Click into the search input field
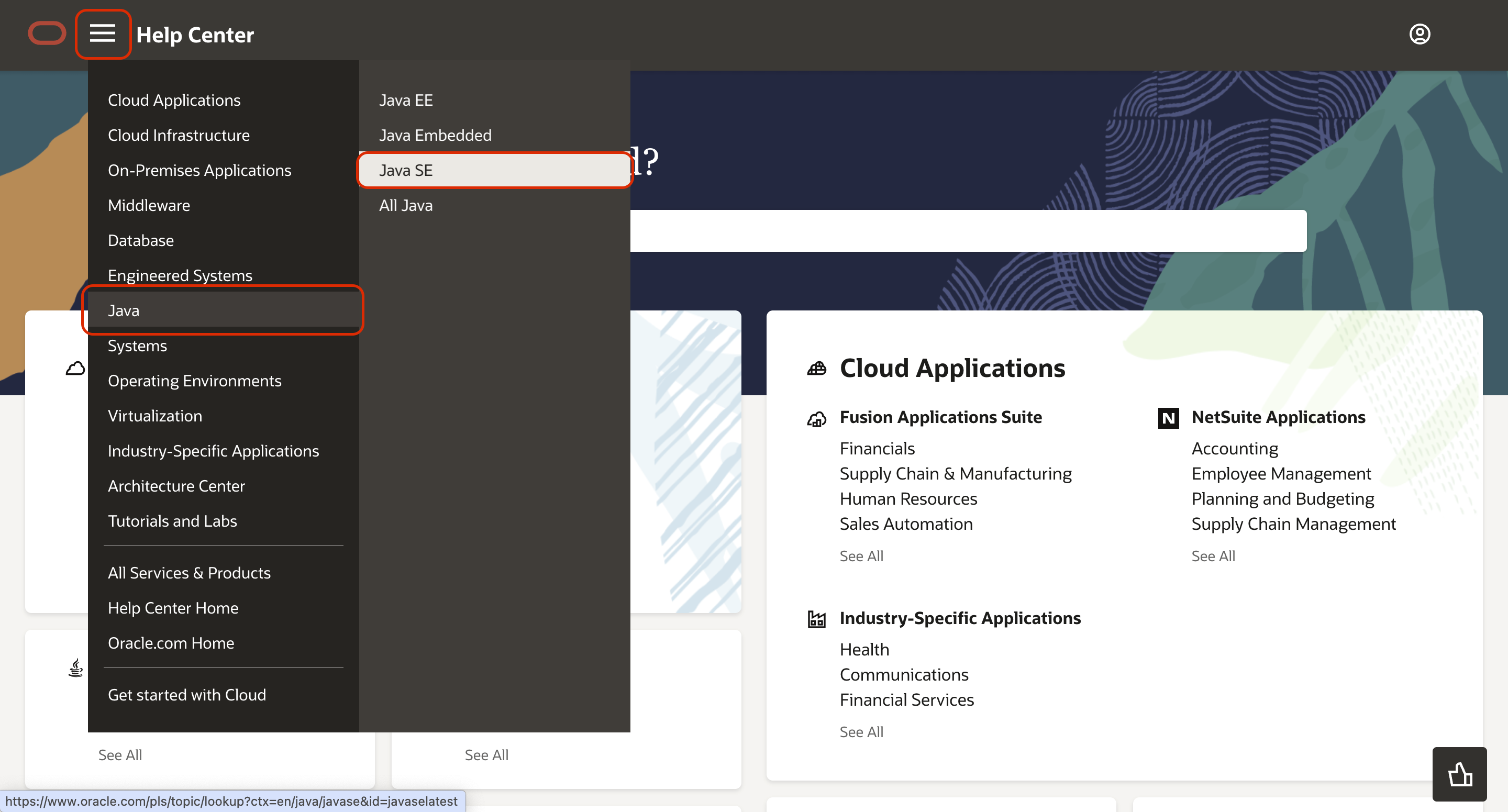The height and width of the screenshot is (812, 1508). click(x=966, y=231)
